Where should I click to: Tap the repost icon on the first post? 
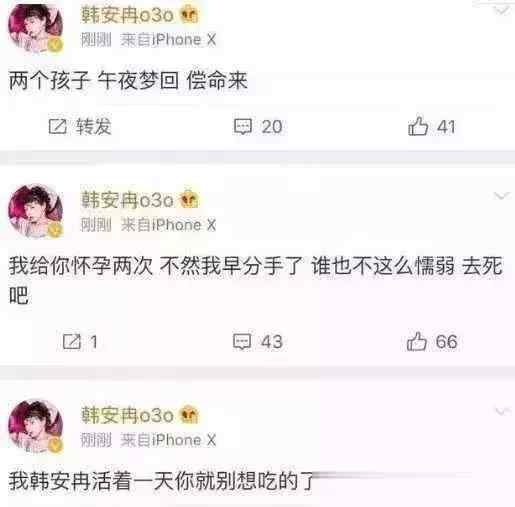pyautogui.click(x=58, y=127)
